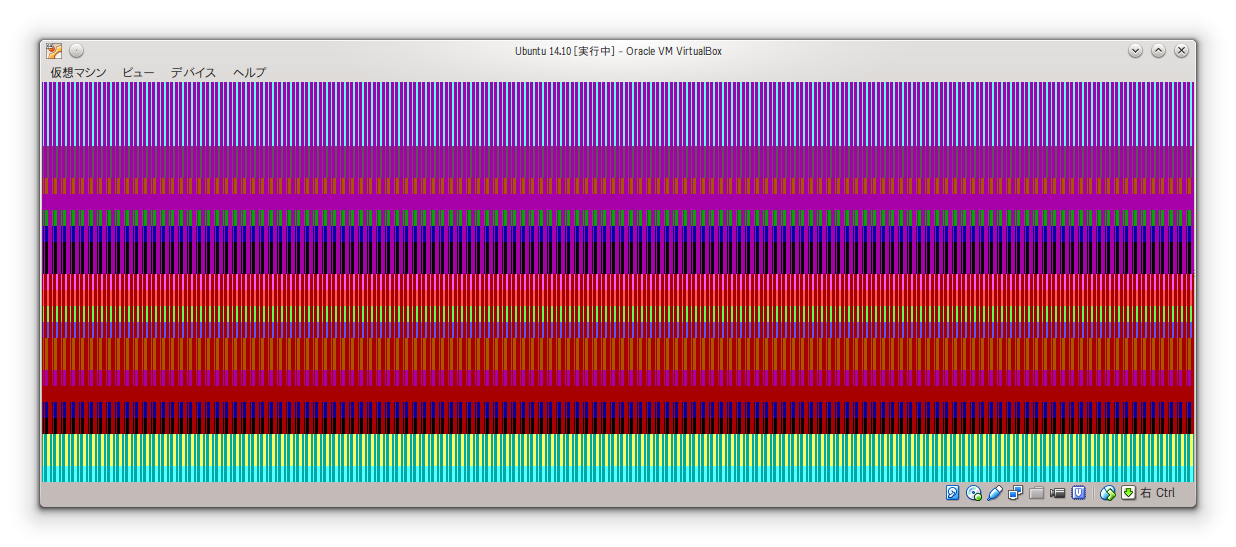Open the ヘルプ menu
The height and width of the screenshot is (547, 1236).
249,73
